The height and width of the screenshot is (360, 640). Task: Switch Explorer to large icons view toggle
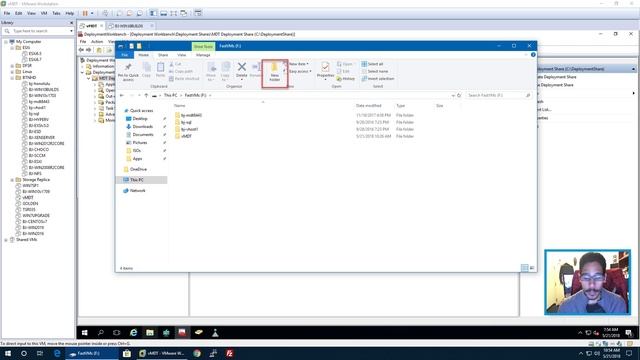(x=532, y=268)
